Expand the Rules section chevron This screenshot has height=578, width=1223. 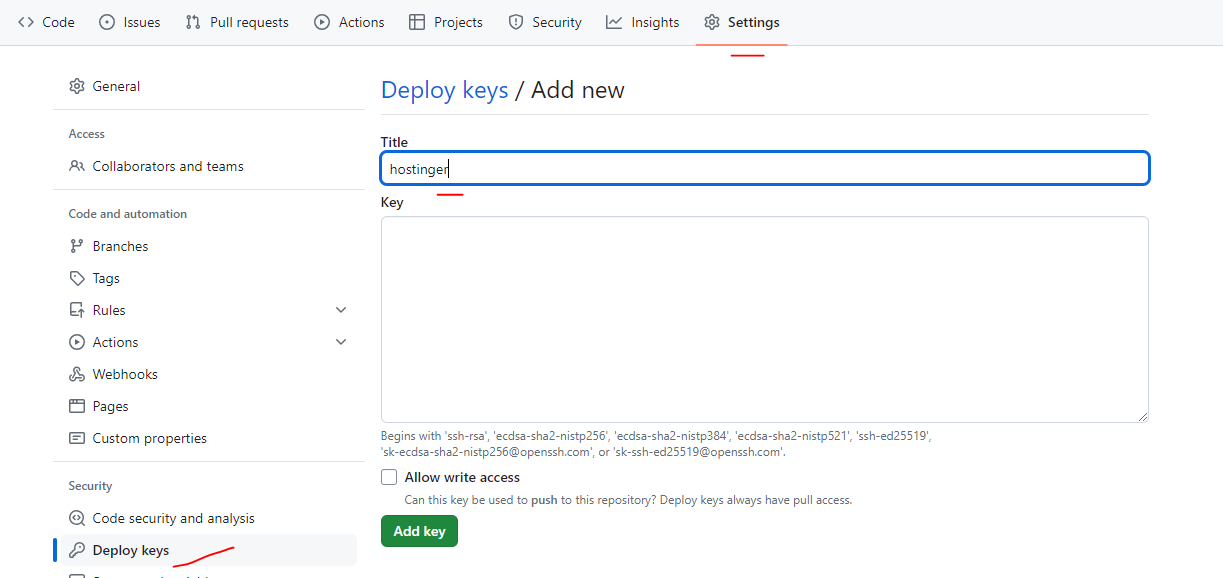coord(341,310)
